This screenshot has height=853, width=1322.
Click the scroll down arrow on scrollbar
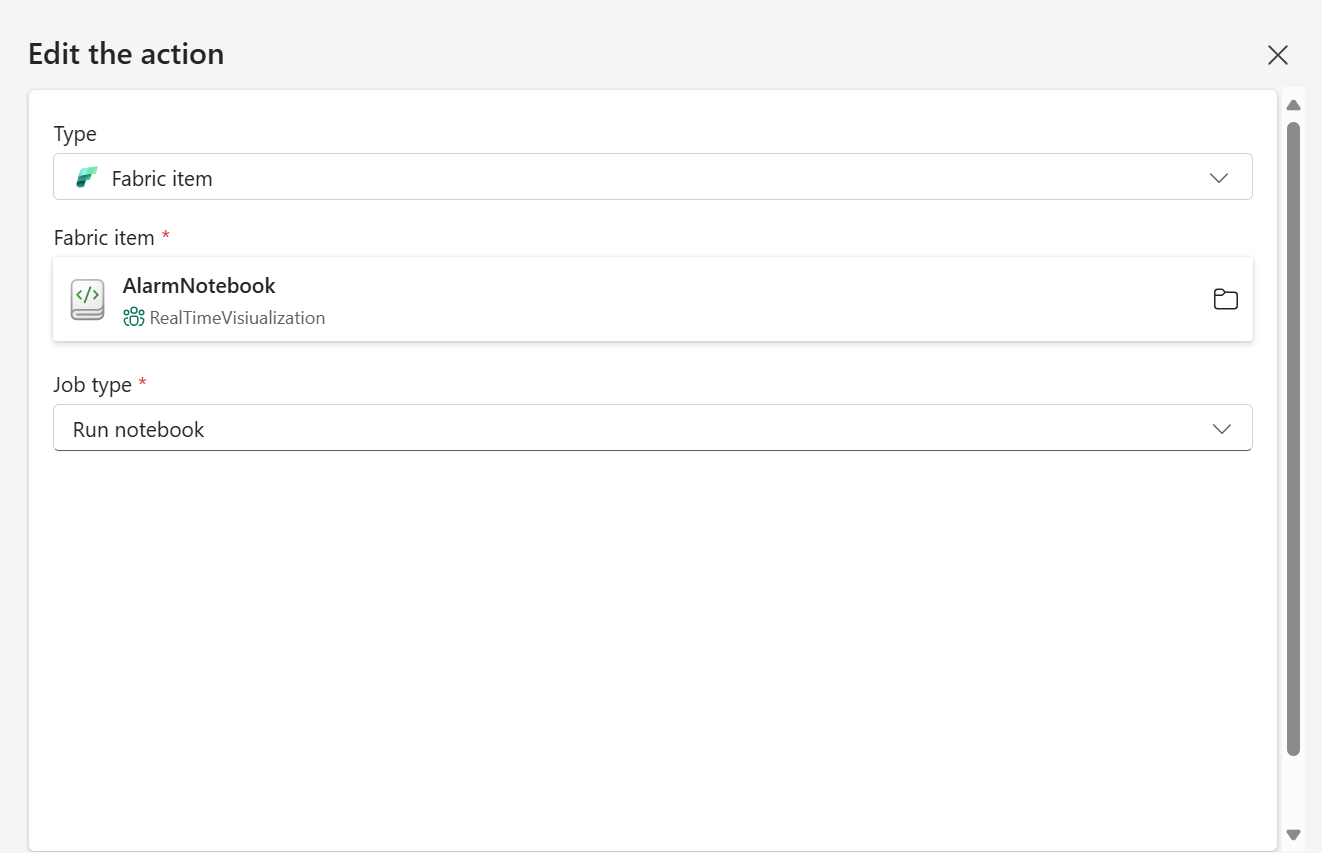pos(1293,834)
